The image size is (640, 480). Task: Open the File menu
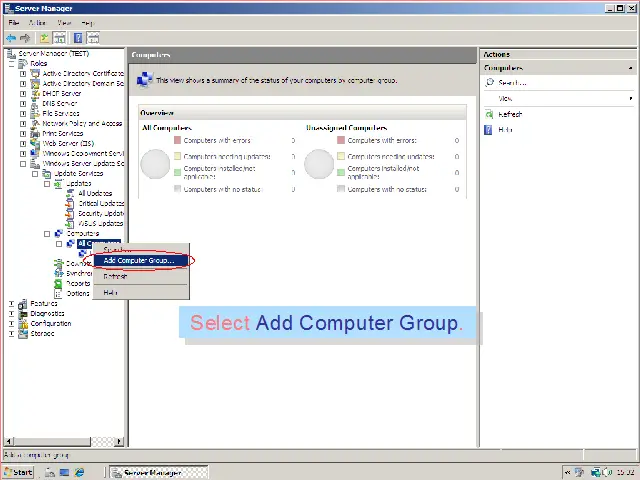[x=13, y=23]
